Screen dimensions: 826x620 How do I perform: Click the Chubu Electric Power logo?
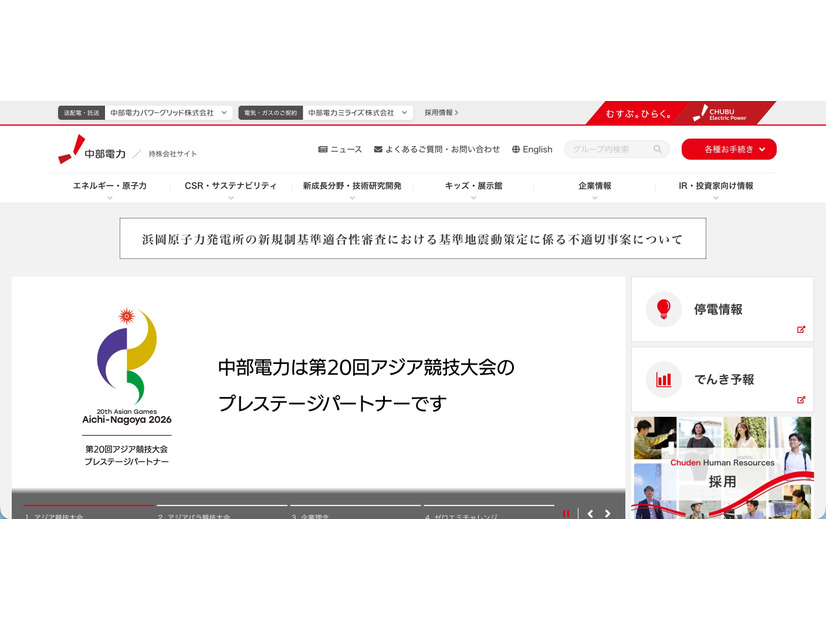click(x=92, y=150)
